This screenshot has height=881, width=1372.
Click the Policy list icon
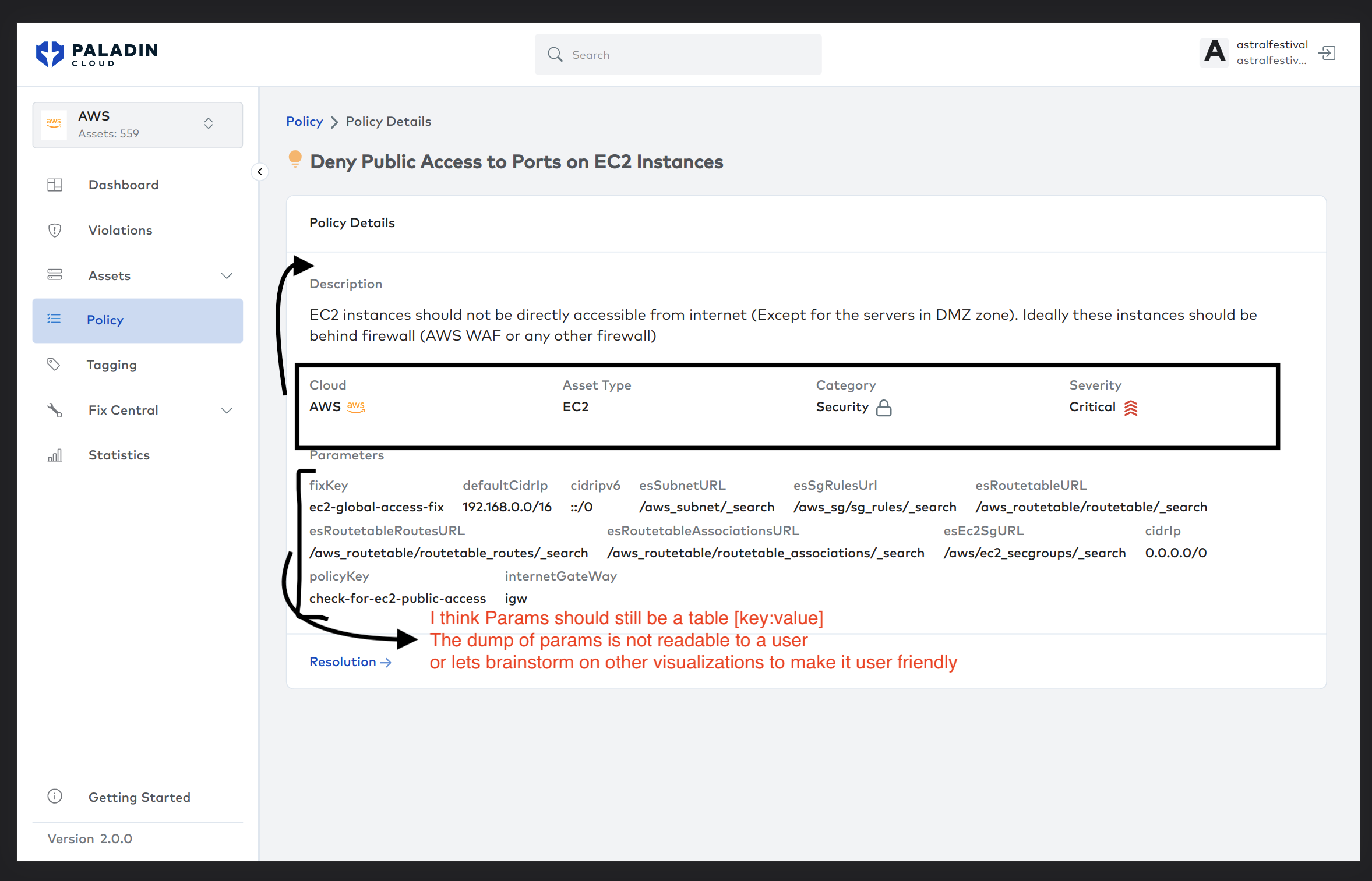[x=54, y=319]
